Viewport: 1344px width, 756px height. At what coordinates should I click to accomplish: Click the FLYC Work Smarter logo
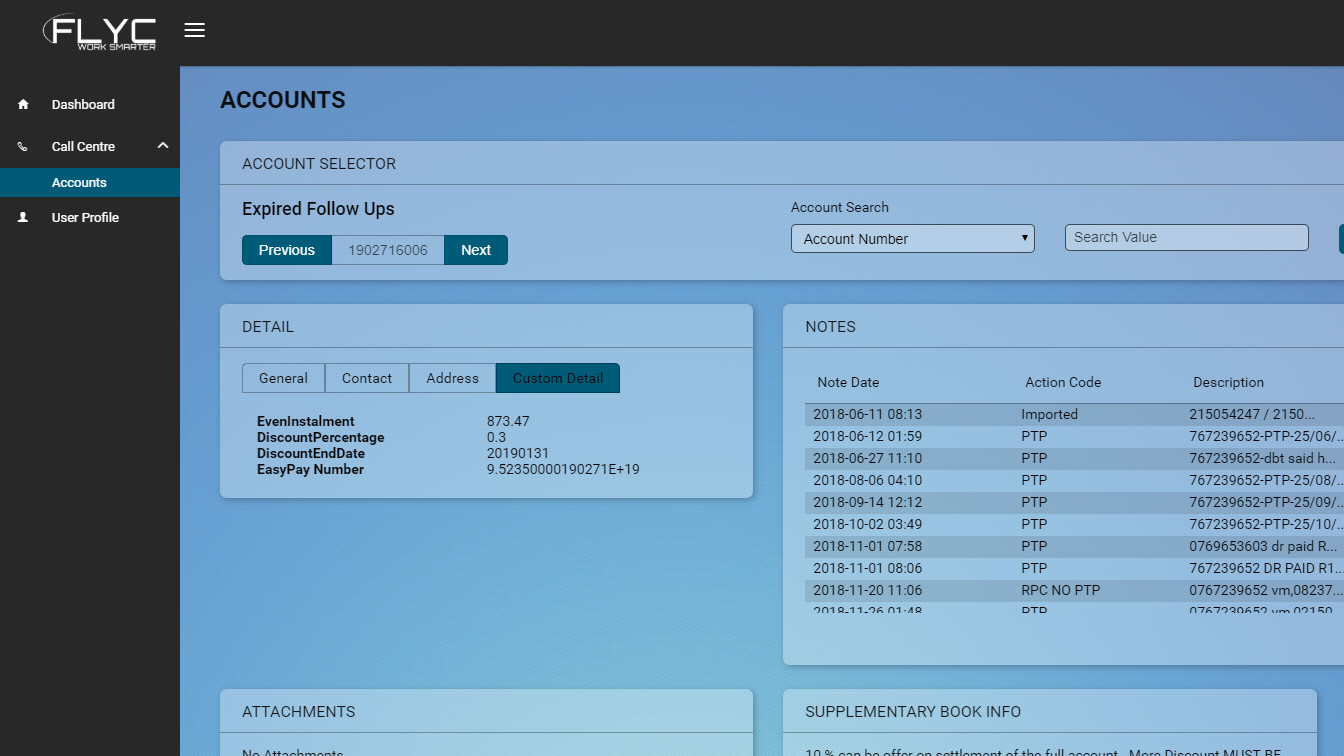tap(100, 32)
